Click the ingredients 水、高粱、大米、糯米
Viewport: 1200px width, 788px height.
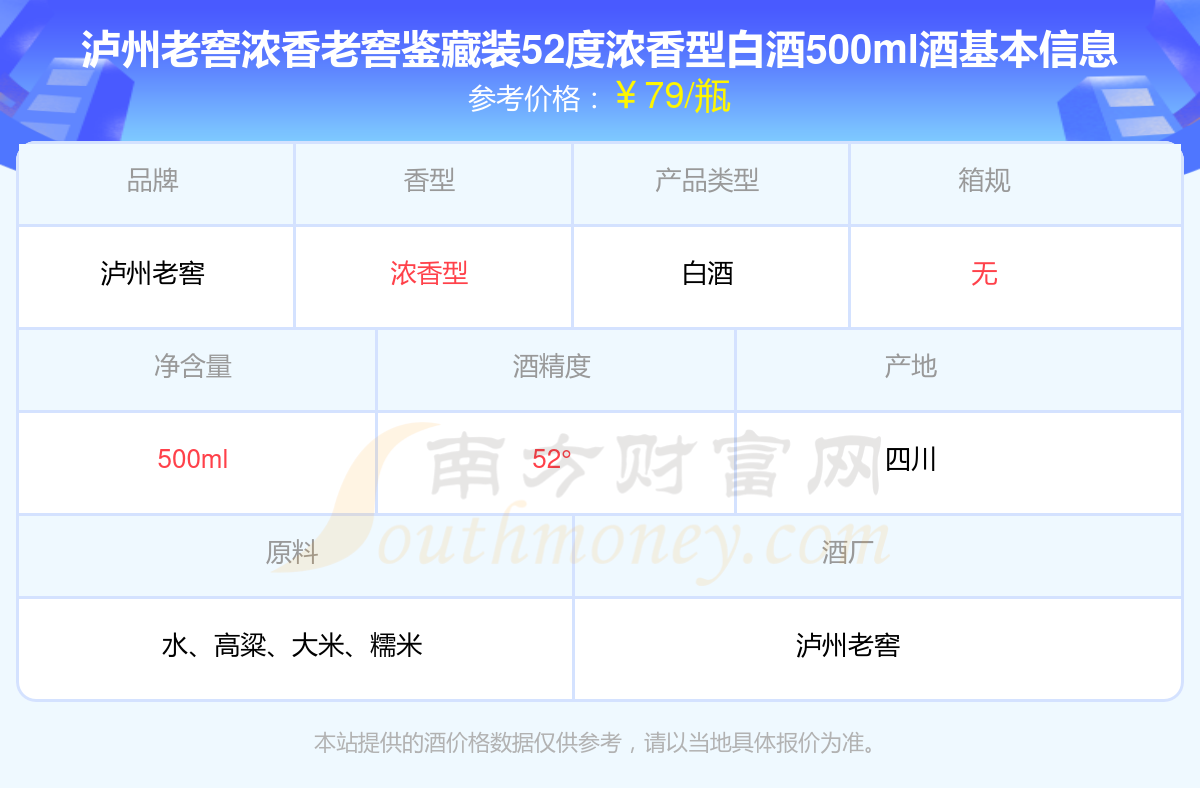292,646
